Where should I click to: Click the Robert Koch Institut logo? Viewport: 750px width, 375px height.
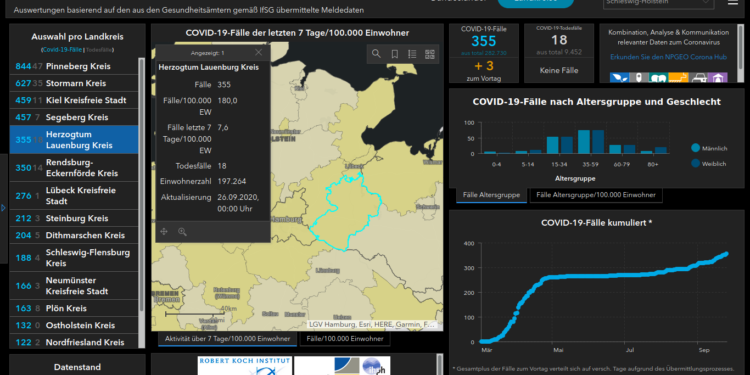pyautogui.click(x=244, y=365)
